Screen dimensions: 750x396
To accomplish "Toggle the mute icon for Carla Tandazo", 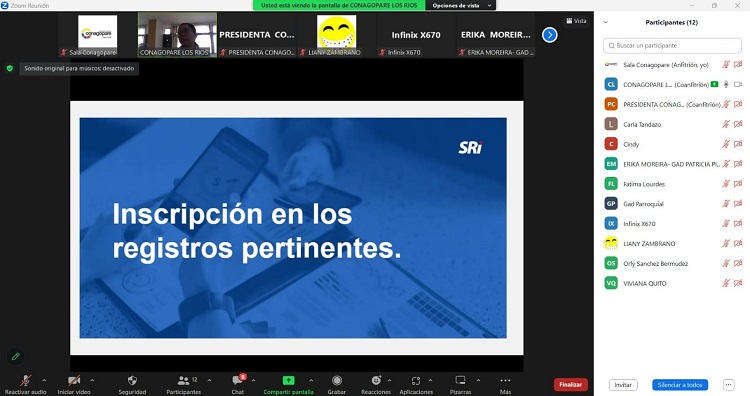I will point(726,124).
